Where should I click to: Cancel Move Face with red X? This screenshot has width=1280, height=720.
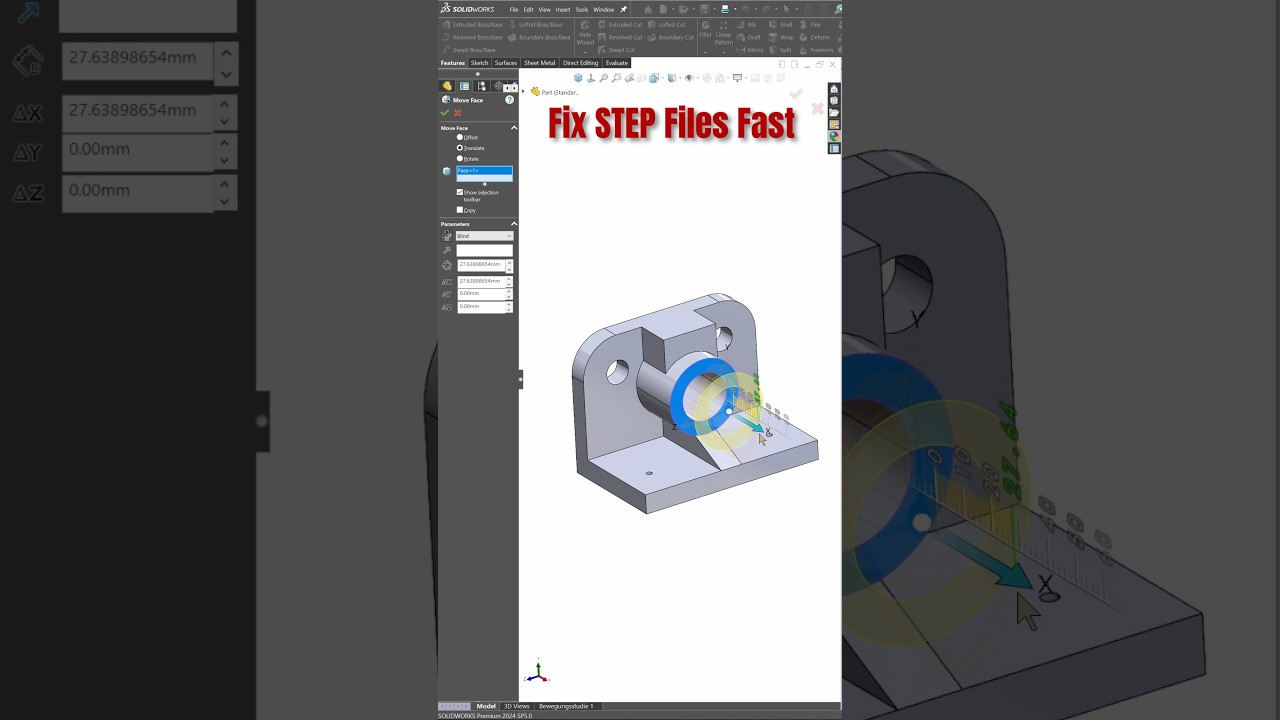click(457, 113)
